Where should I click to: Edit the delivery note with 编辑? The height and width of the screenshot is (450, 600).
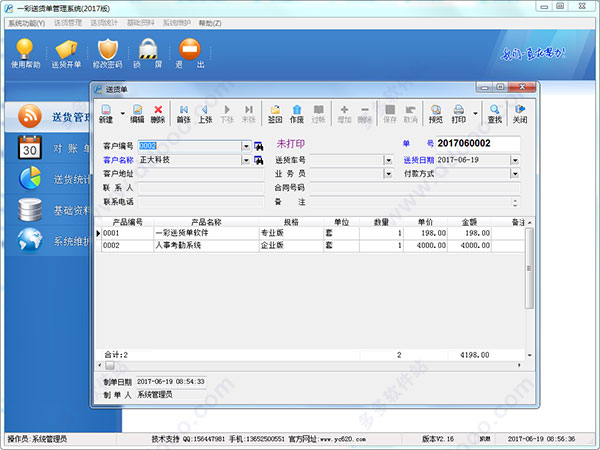[137, 114]
